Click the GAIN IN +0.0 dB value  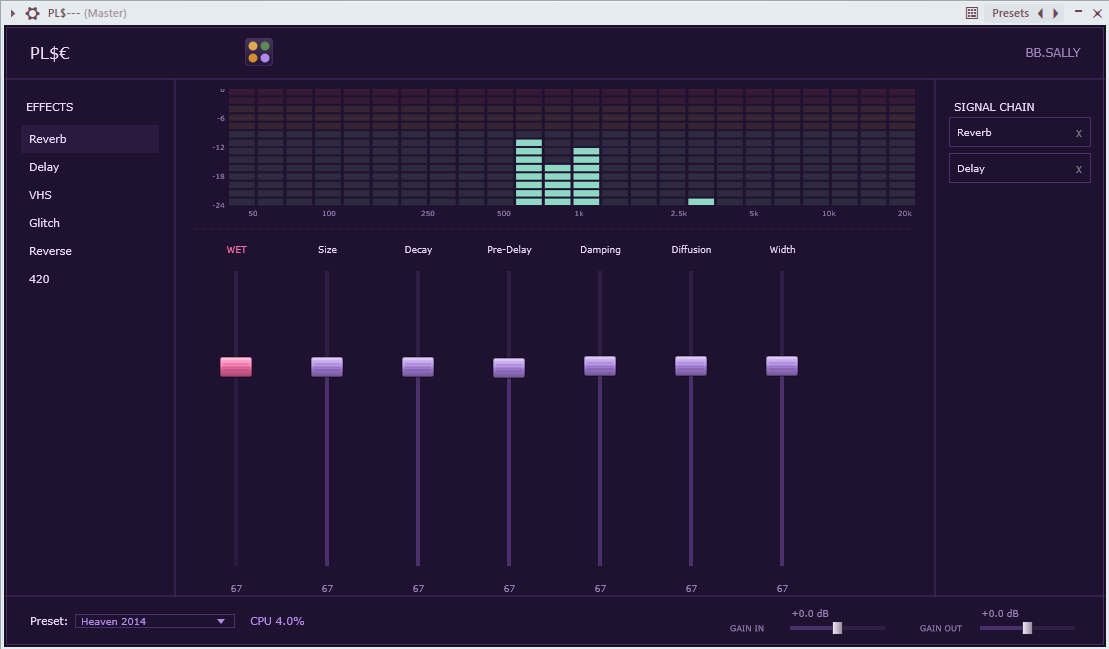coord(810,614)
